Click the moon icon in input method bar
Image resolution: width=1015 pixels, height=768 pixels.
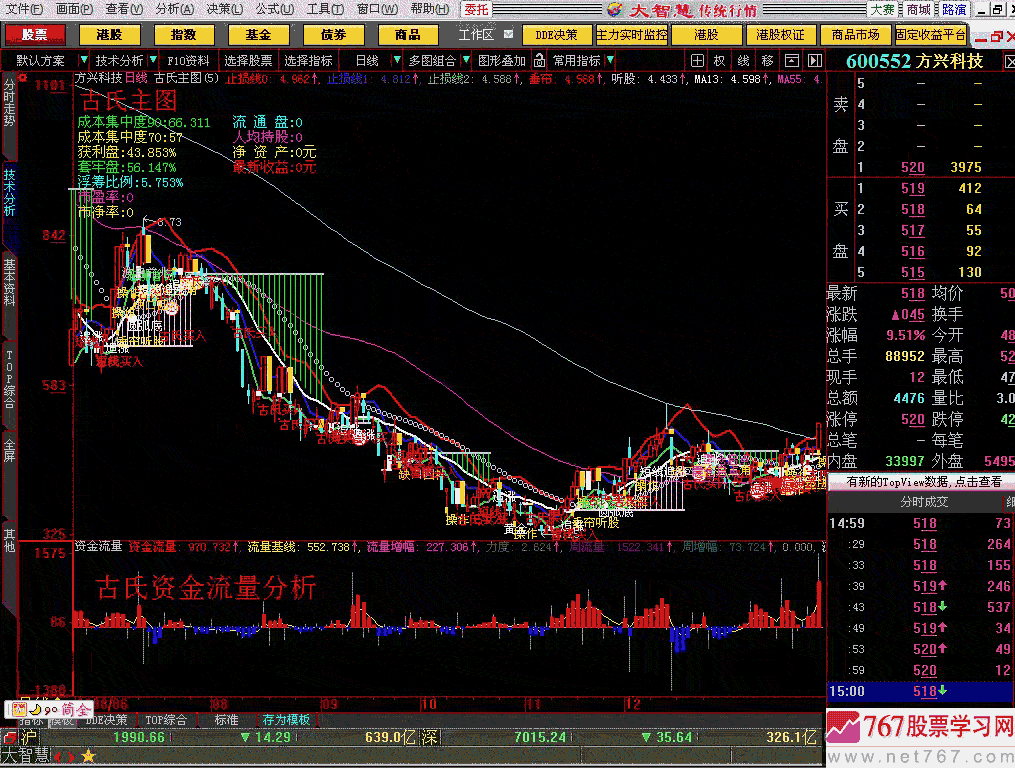(35, 710)
